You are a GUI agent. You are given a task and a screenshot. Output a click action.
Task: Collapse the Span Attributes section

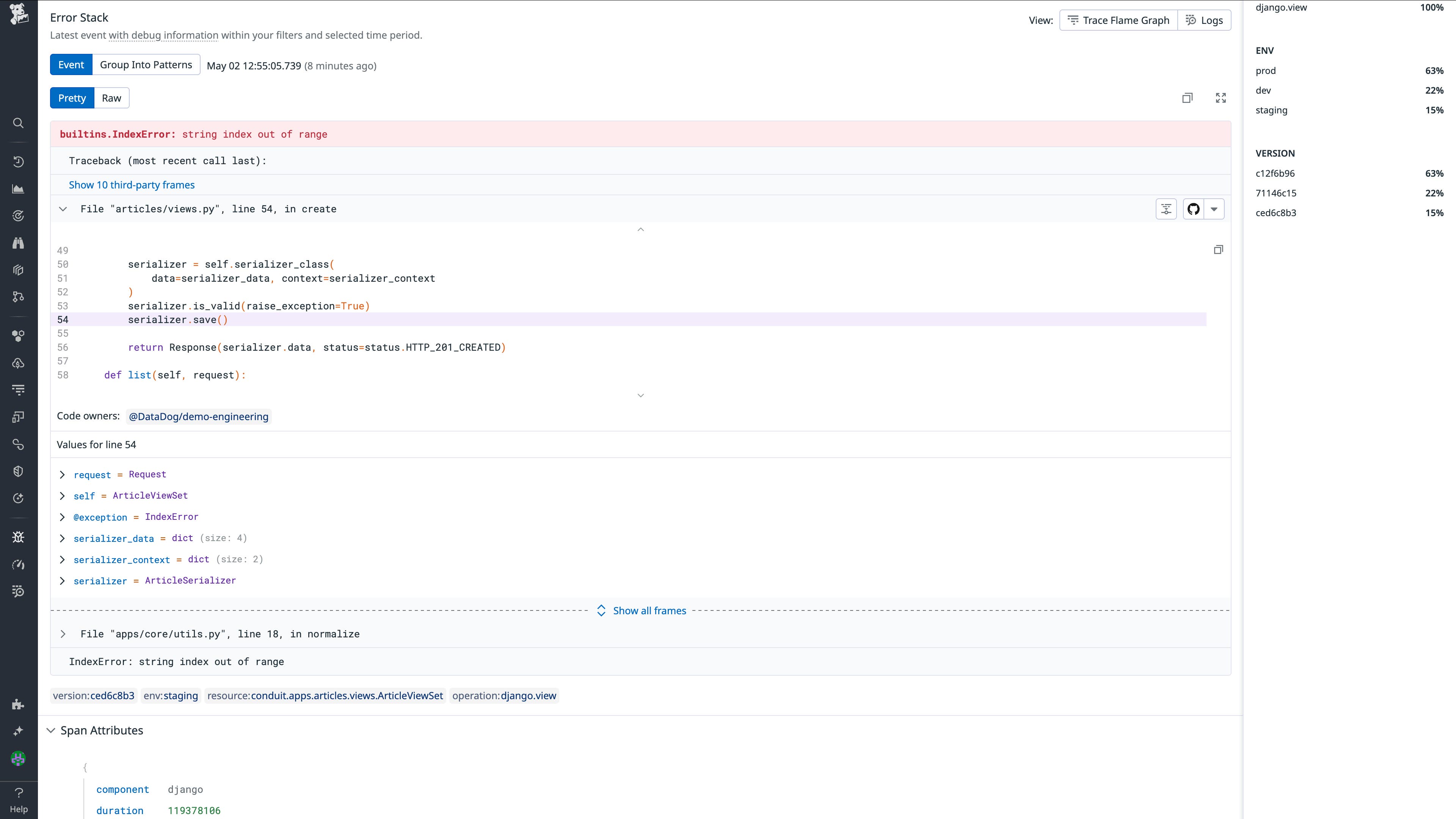pyautogui.click(x=51, y=730)
